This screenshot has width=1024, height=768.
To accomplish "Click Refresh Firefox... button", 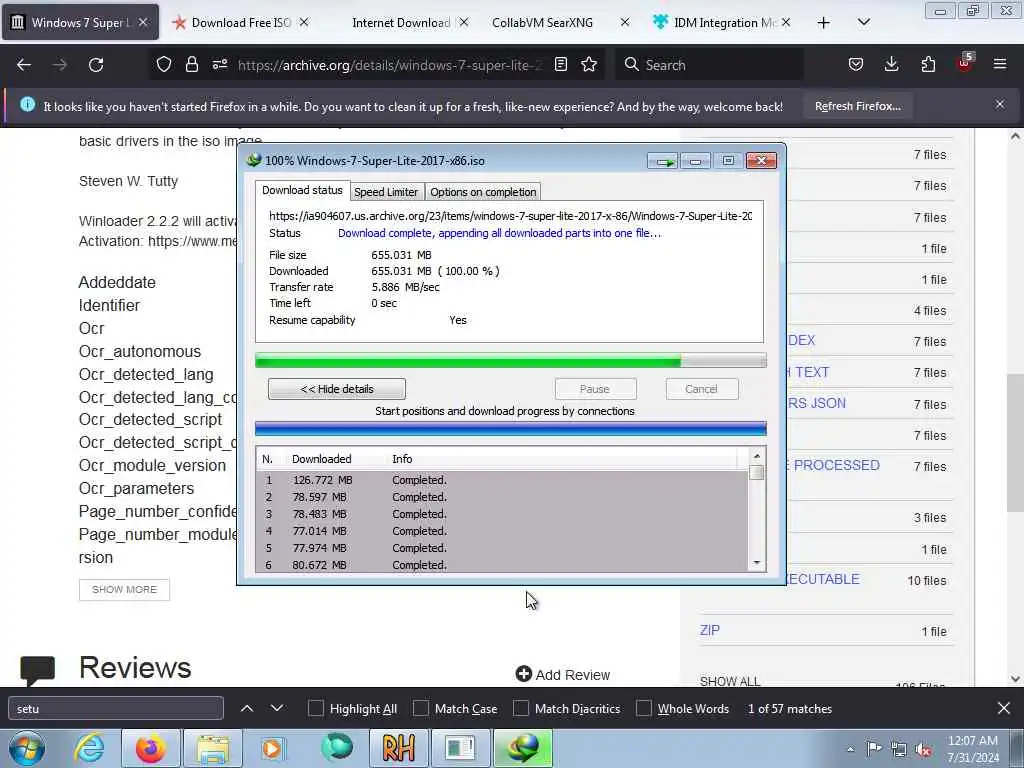I will [x=857, y=106].
